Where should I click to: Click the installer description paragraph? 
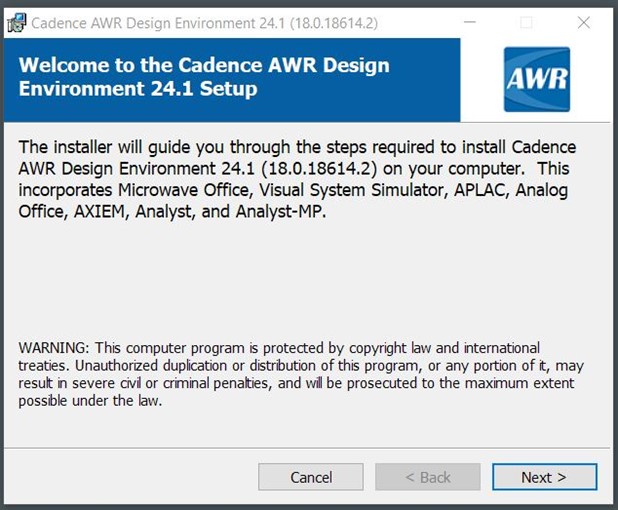coord(297,179)
